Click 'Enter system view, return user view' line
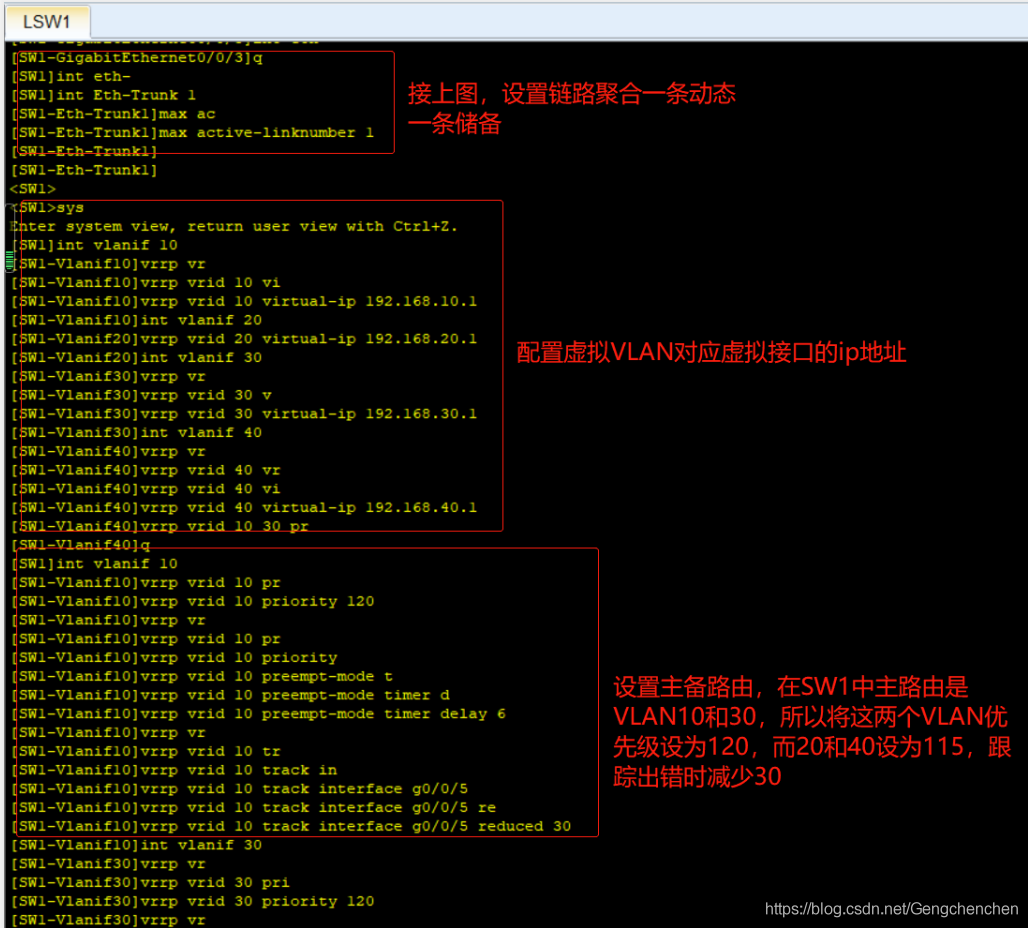 [234, 226]
